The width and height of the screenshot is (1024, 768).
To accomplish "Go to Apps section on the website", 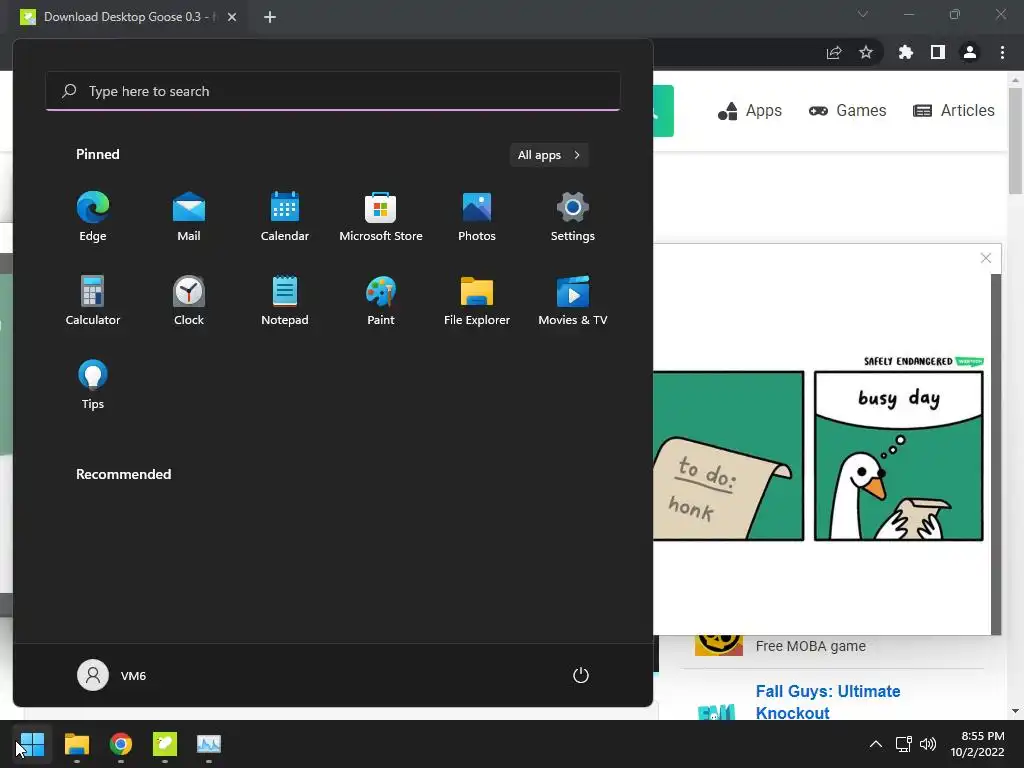I will point(750,110).
